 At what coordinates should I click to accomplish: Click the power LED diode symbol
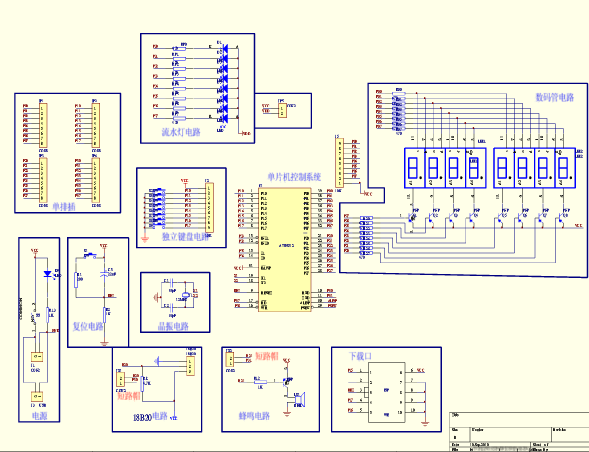point(47,274)
